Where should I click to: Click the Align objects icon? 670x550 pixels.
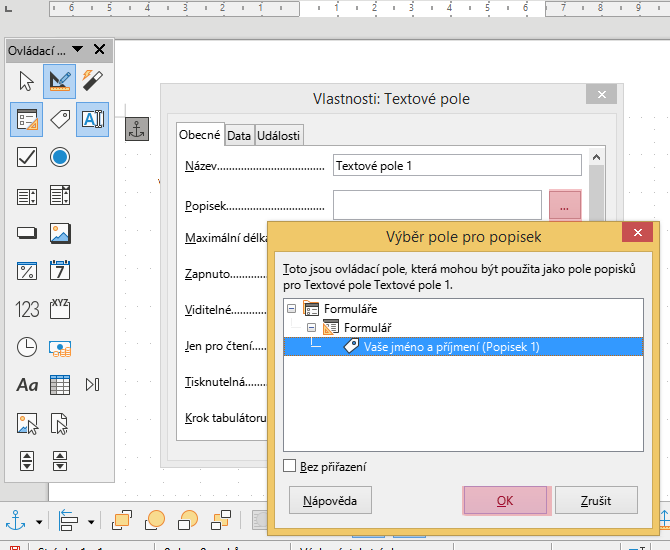pos(68,521)
